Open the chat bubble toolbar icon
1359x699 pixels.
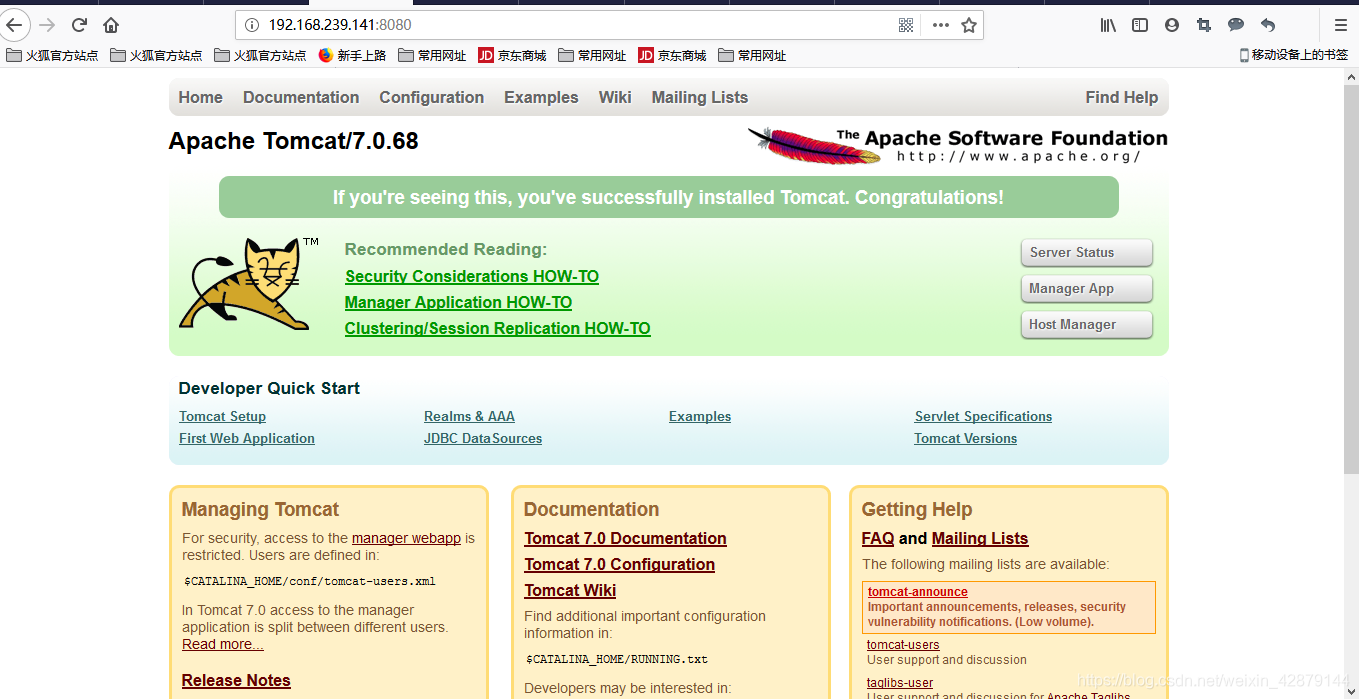pyautogui.click(x=1236, y=25)
